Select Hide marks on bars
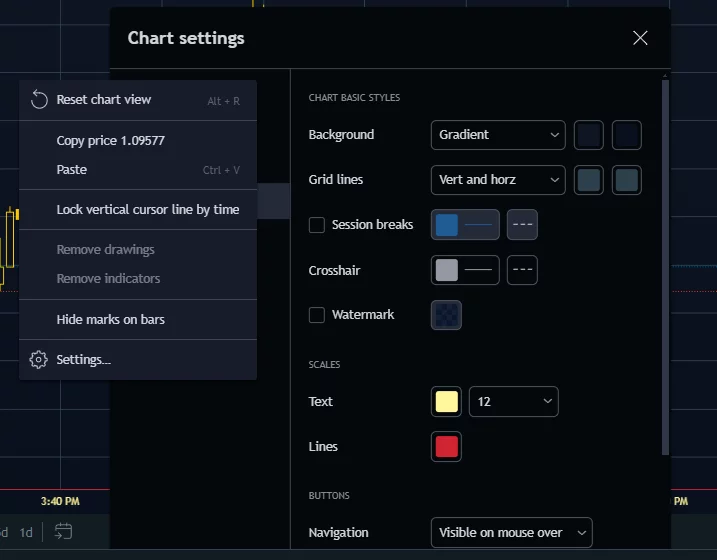This screenshot has width=717, height=560. (x=110, y=320)
